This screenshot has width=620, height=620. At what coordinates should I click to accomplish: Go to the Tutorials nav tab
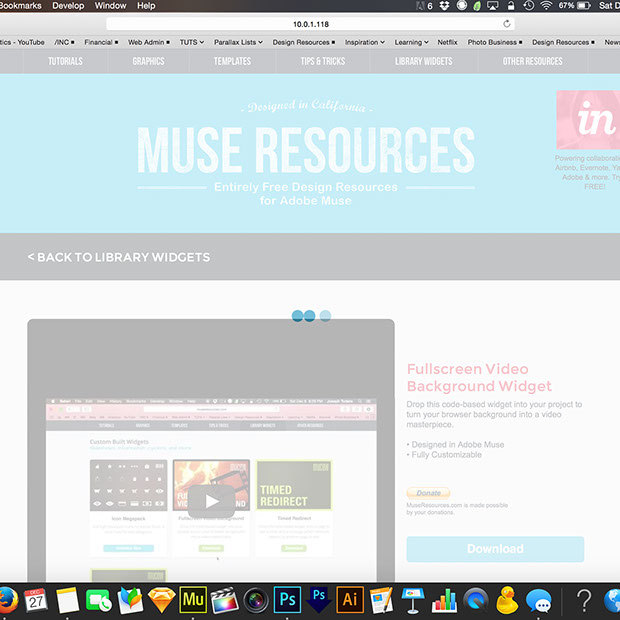tap(65, 61)
